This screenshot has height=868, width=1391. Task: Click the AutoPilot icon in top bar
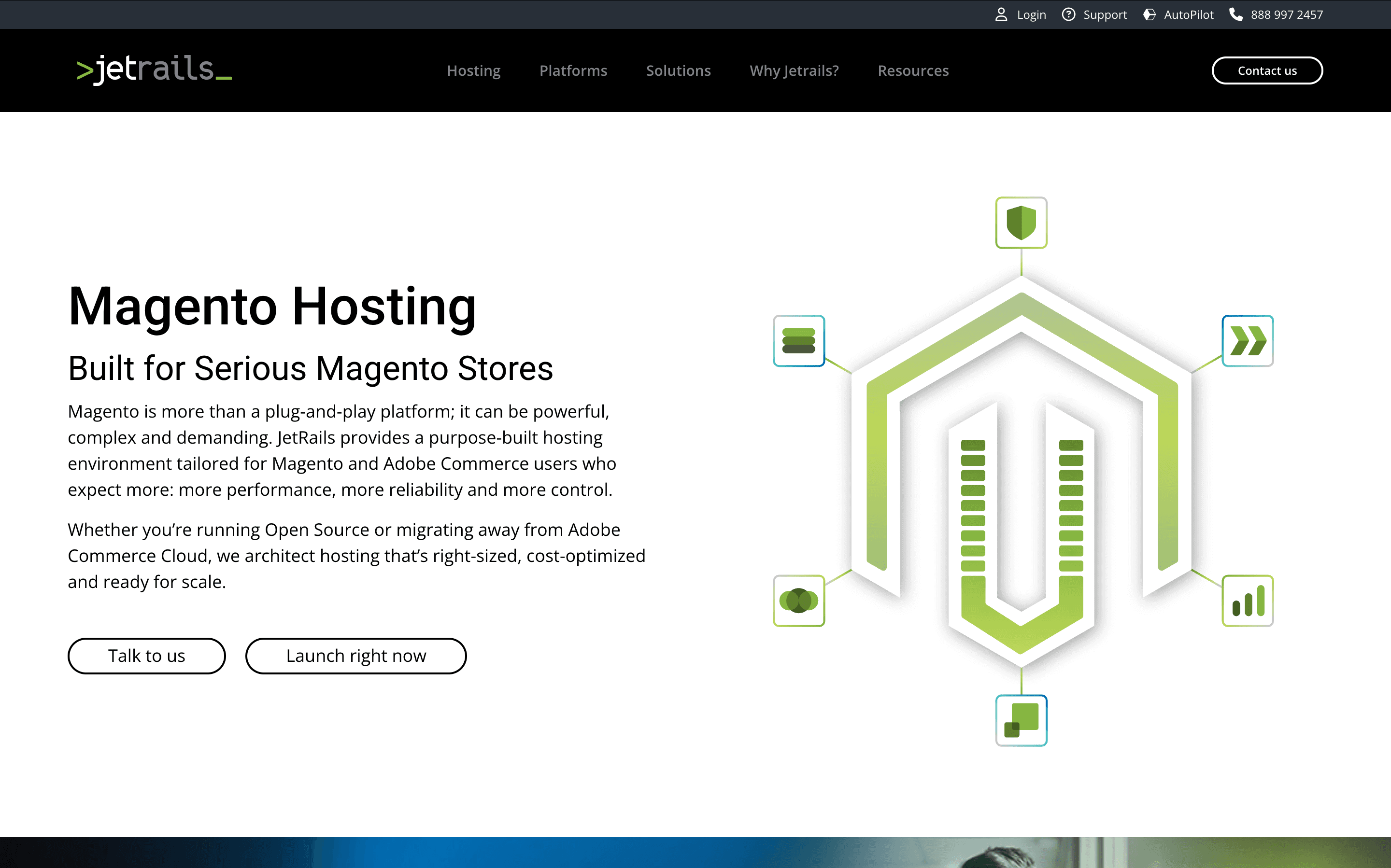point(1149,14)
